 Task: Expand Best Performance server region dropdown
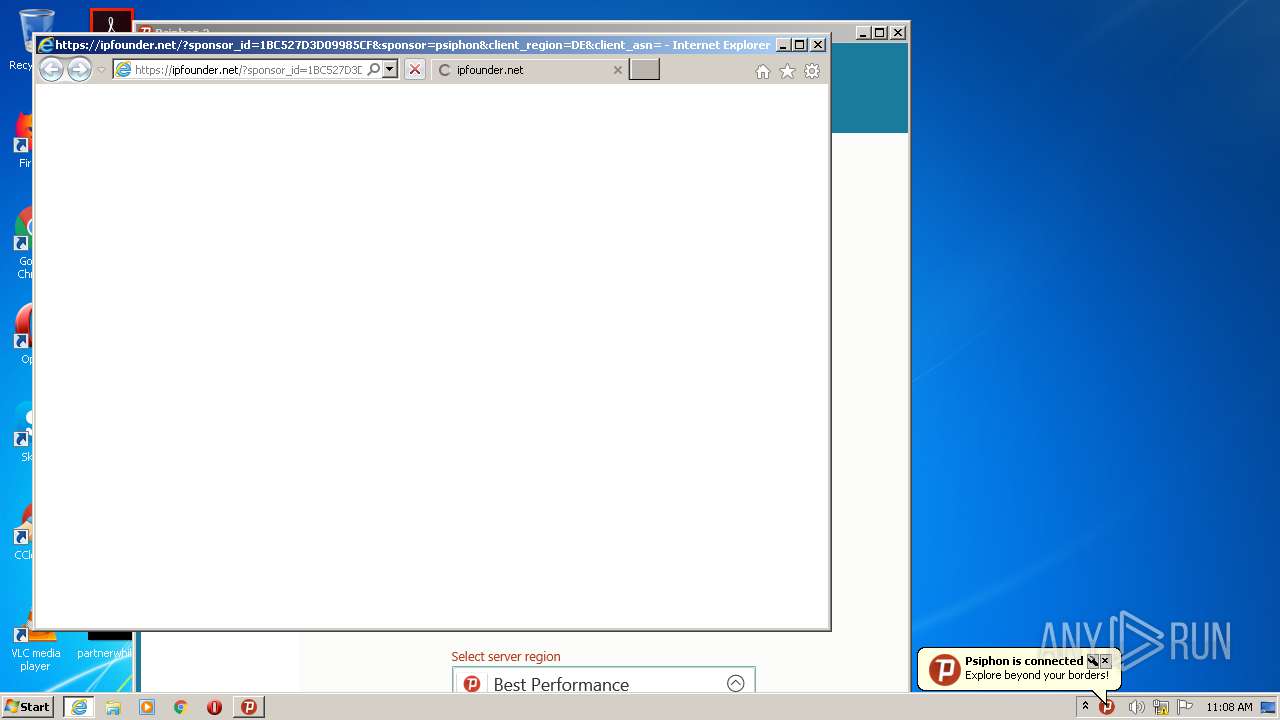click(604, 682)
